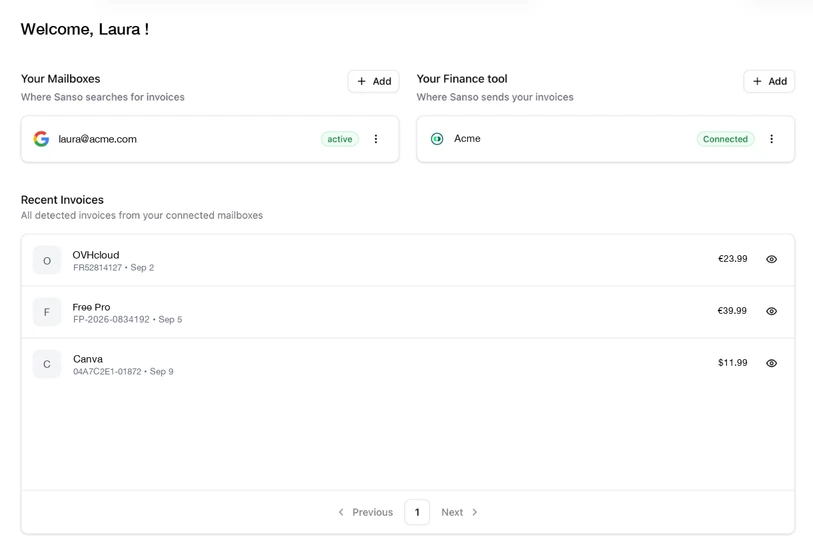Add a new mailbox with the Add button

(x=373, y=81)
